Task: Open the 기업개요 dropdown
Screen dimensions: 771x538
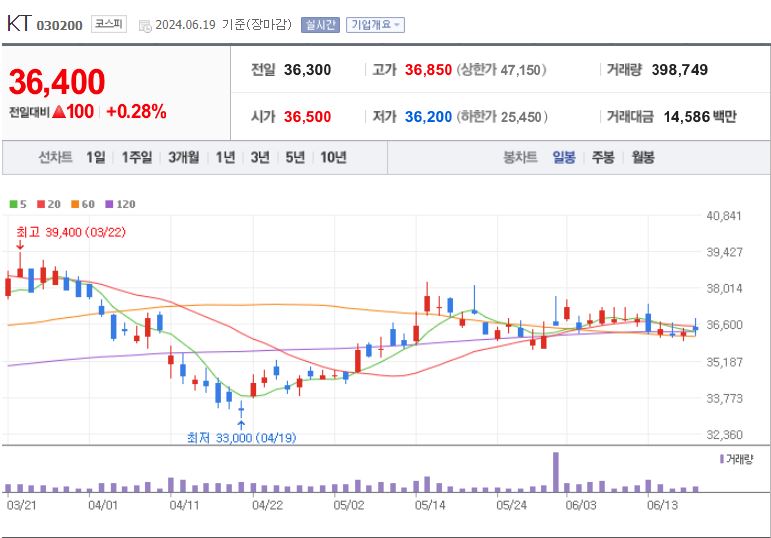Action: pyautogui.click(x=375, y=25)
